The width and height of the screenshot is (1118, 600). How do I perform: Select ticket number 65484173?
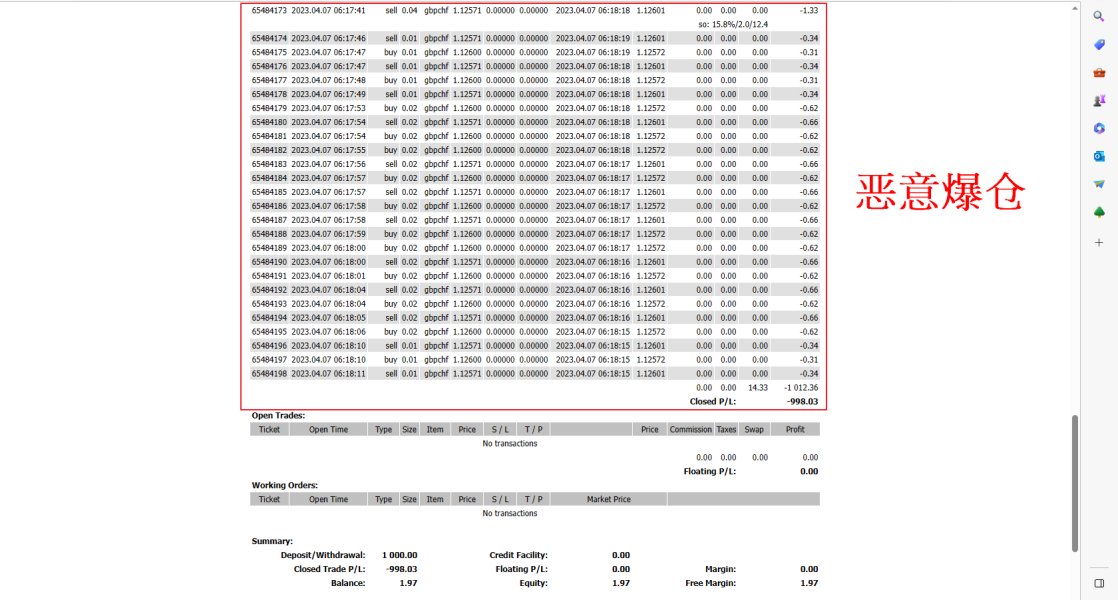click(269, 11)
